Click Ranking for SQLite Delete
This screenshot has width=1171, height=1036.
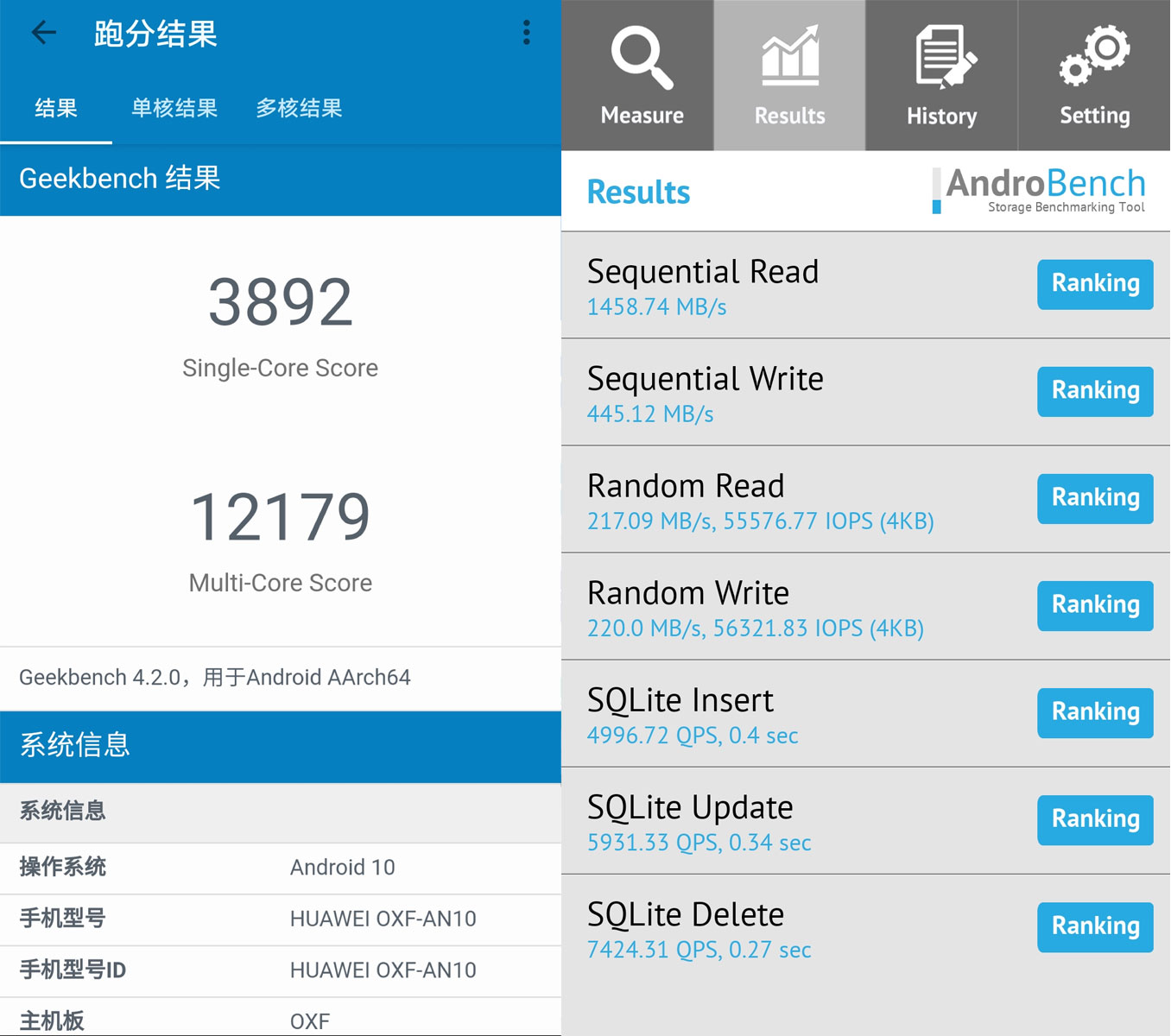point(1095,926)
